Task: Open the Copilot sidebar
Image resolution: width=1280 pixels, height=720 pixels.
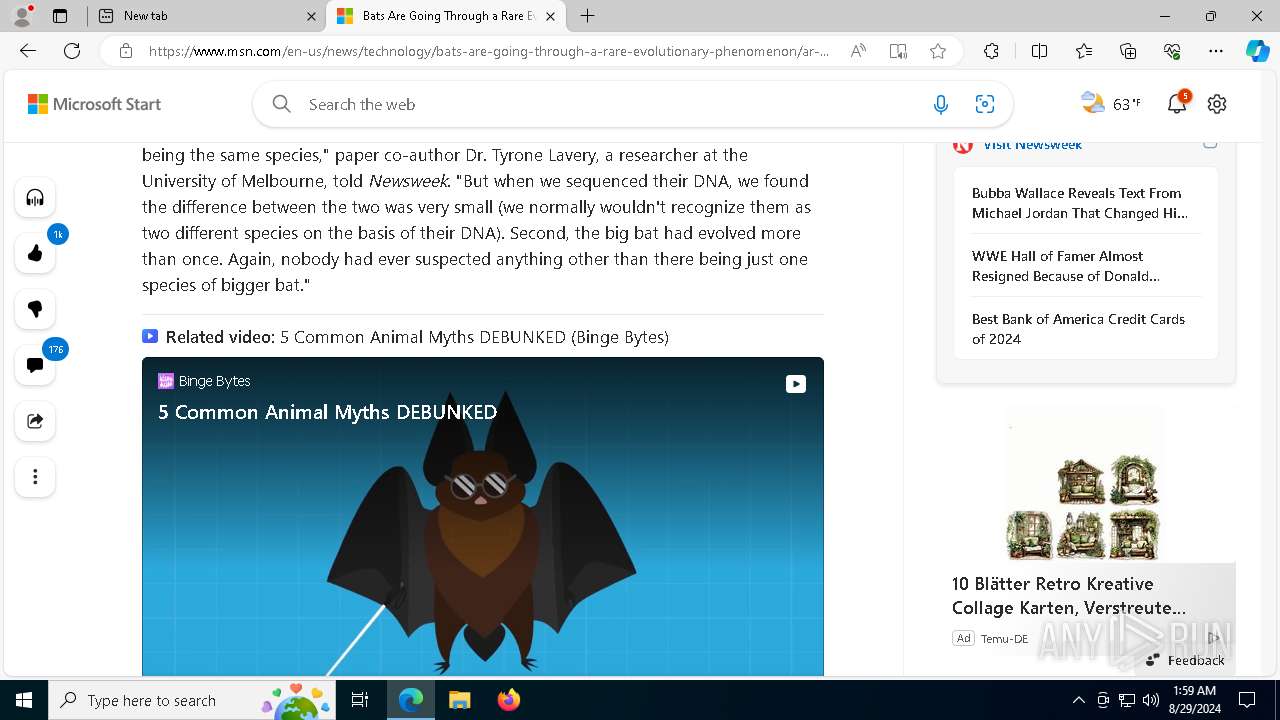Action: (x=1258, y=51)
